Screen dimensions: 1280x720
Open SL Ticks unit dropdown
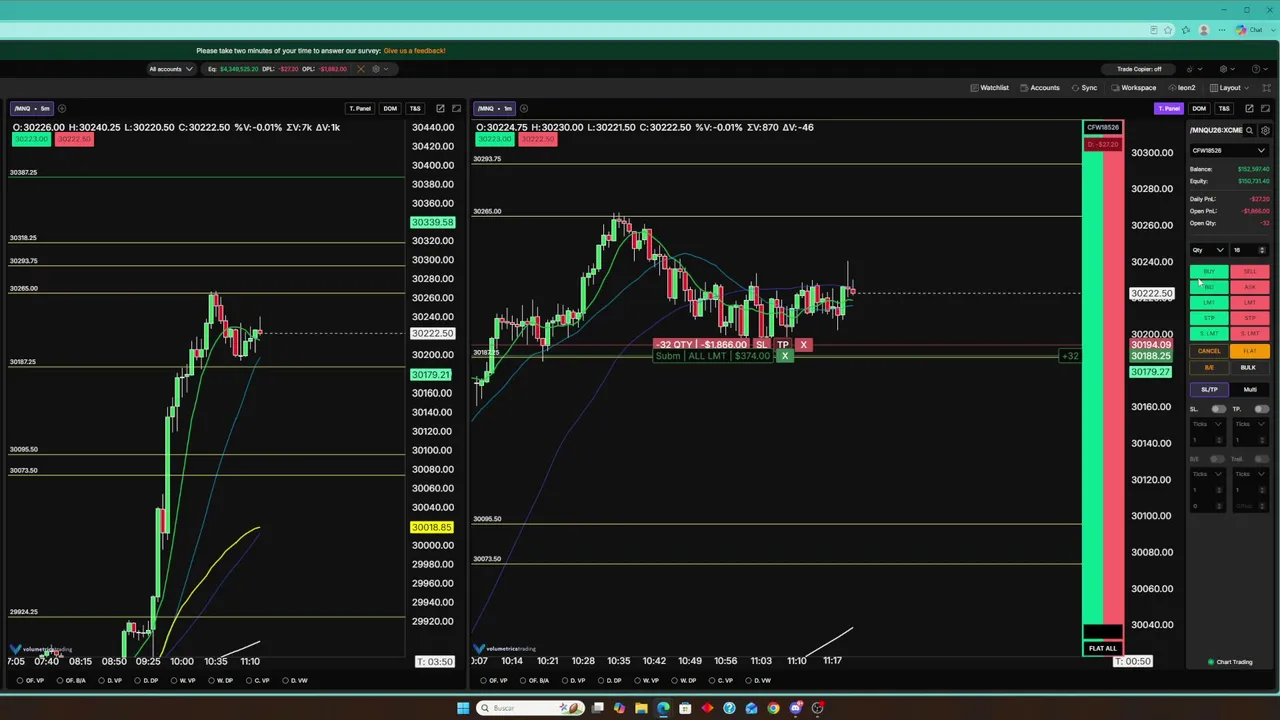click(x=1208, y=424)
